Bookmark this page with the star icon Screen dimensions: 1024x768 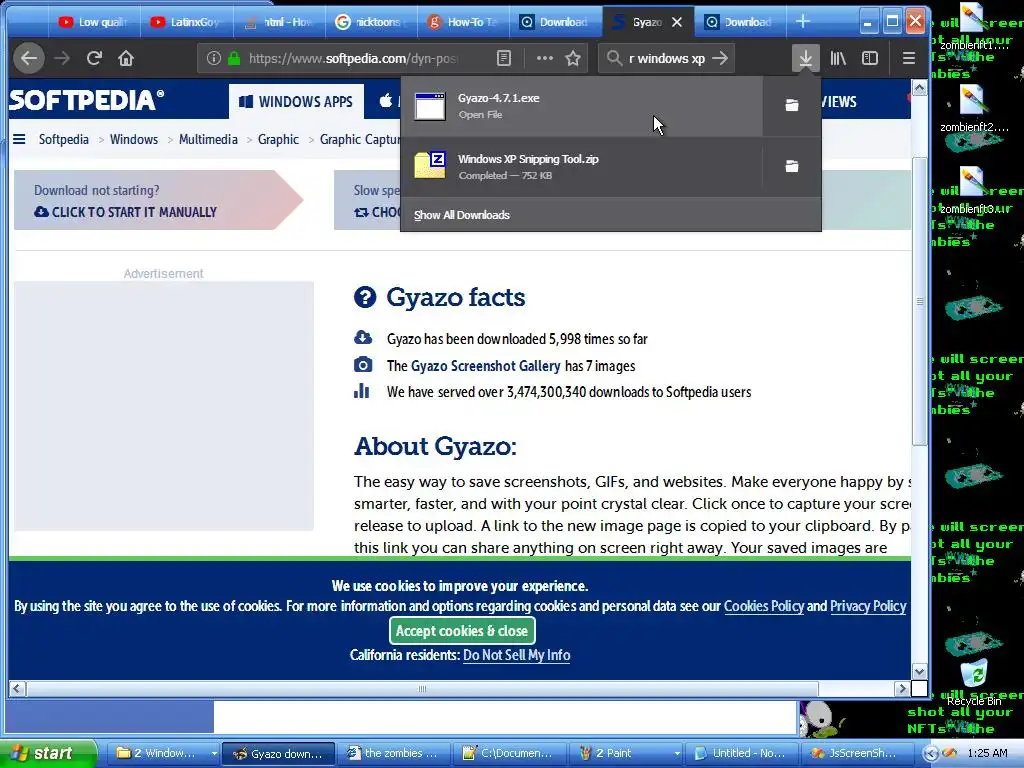coord(573,58)
